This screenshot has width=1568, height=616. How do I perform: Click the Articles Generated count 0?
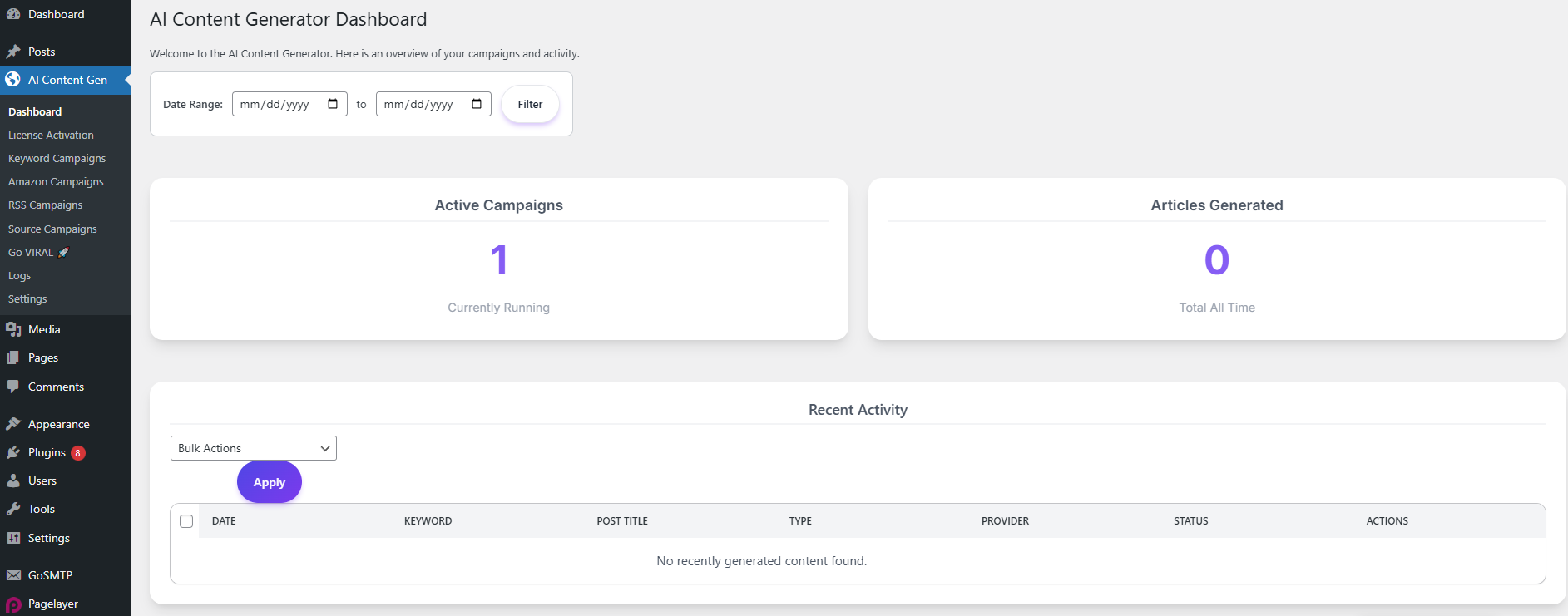click(x=1217, y=260)
